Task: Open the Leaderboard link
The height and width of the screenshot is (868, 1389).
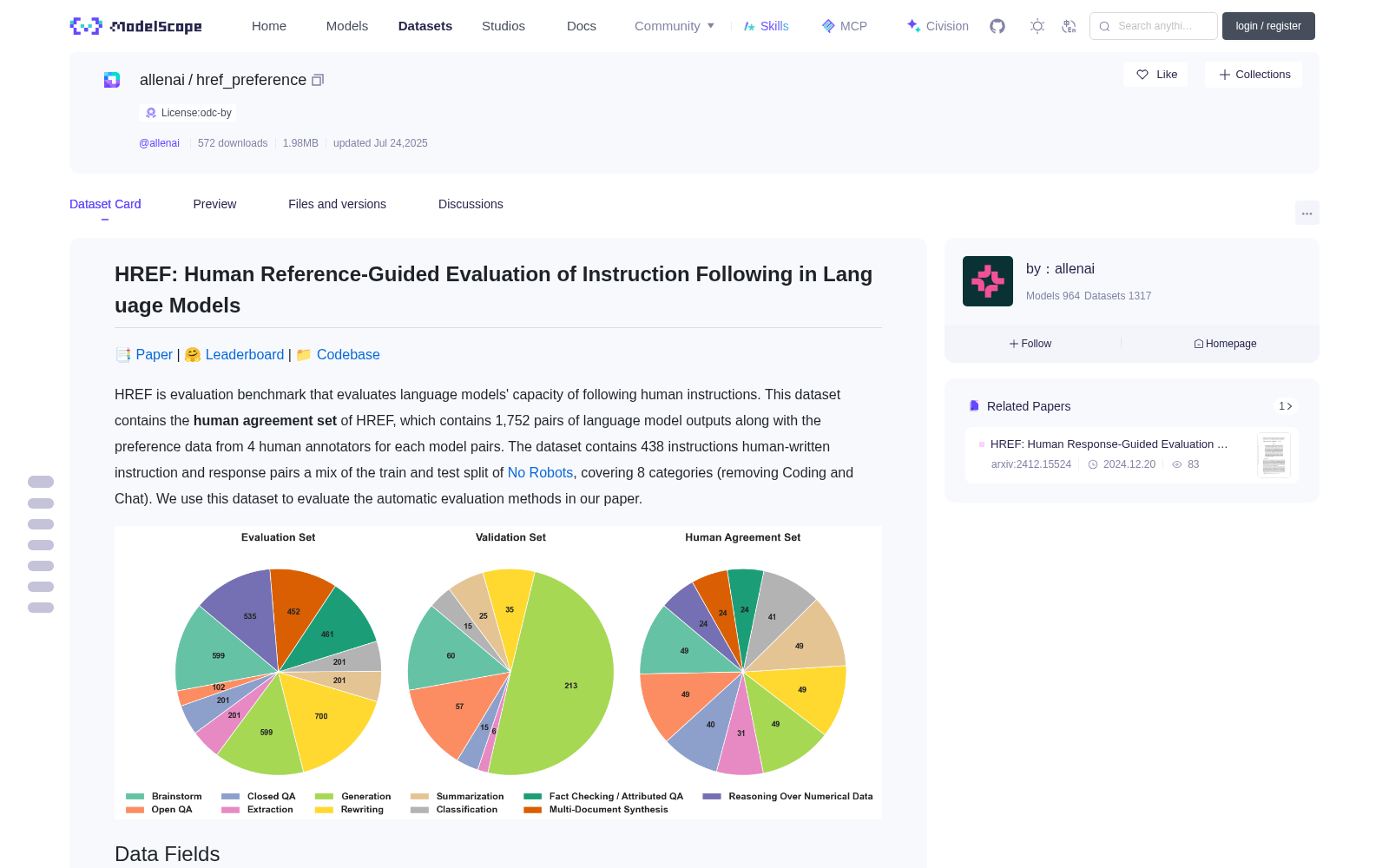Action: click(x=244, y=354)
